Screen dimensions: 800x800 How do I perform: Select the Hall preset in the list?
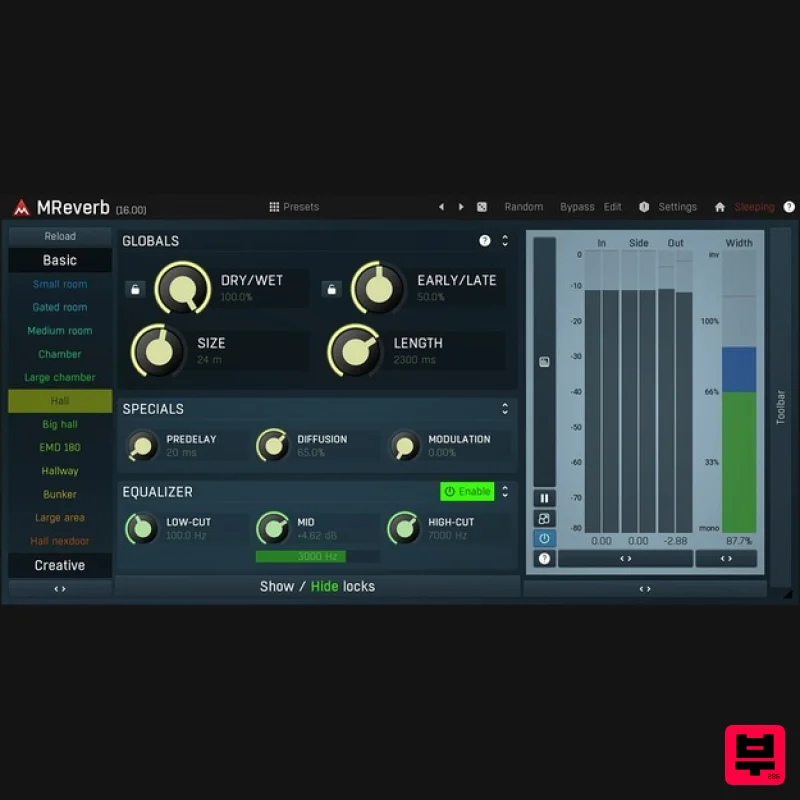59,400
